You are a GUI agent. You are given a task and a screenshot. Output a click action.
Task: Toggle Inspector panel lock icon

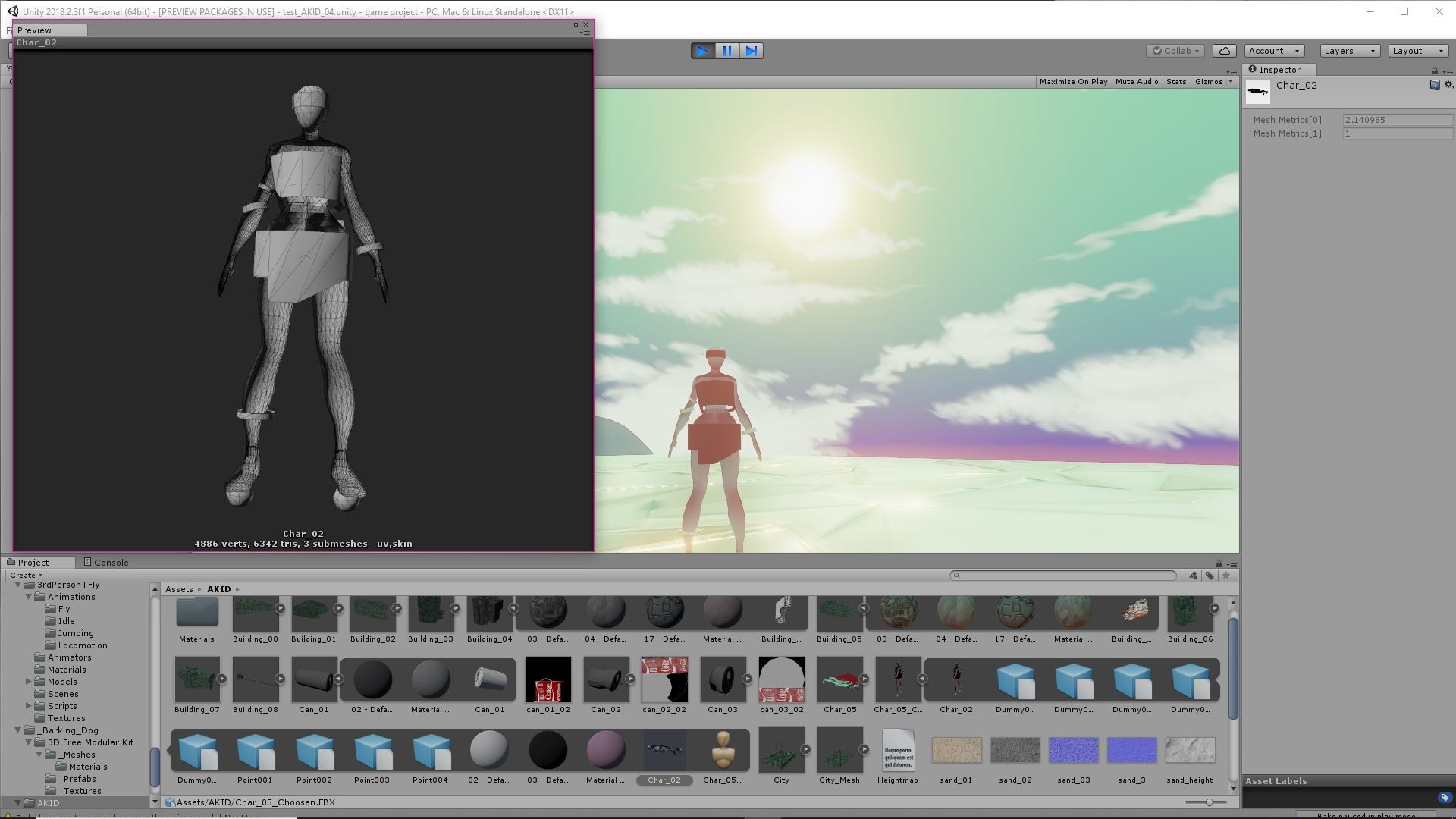click(x=1435, y=71)
